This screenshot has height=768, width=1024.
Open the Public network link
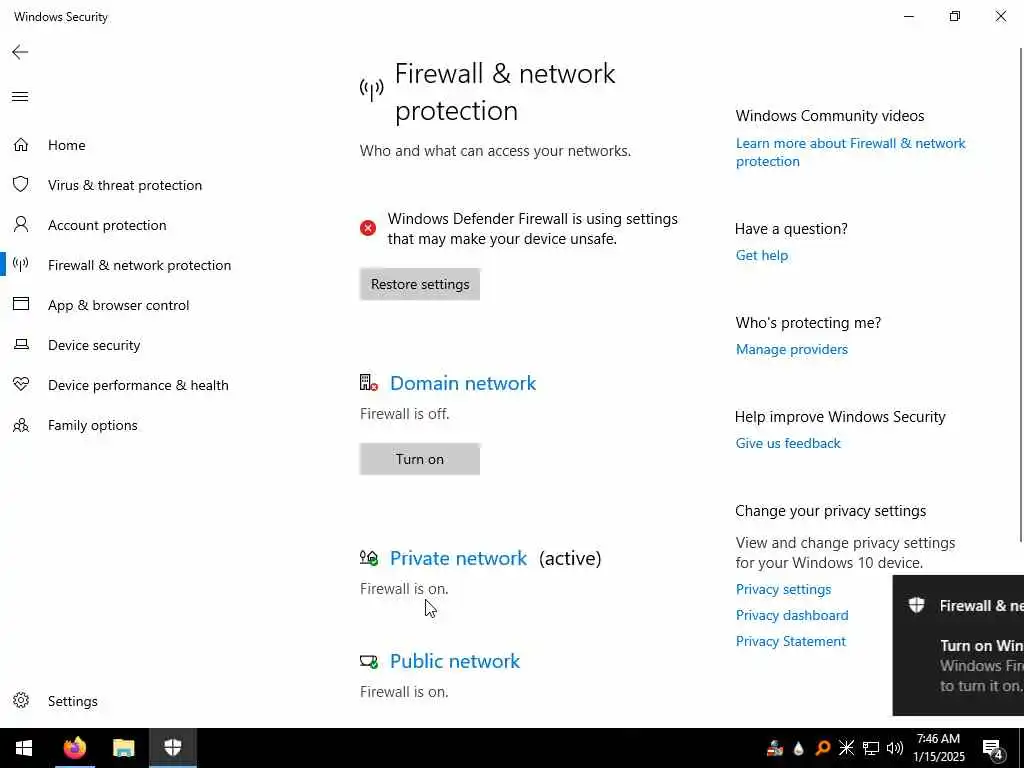[454, 661]
